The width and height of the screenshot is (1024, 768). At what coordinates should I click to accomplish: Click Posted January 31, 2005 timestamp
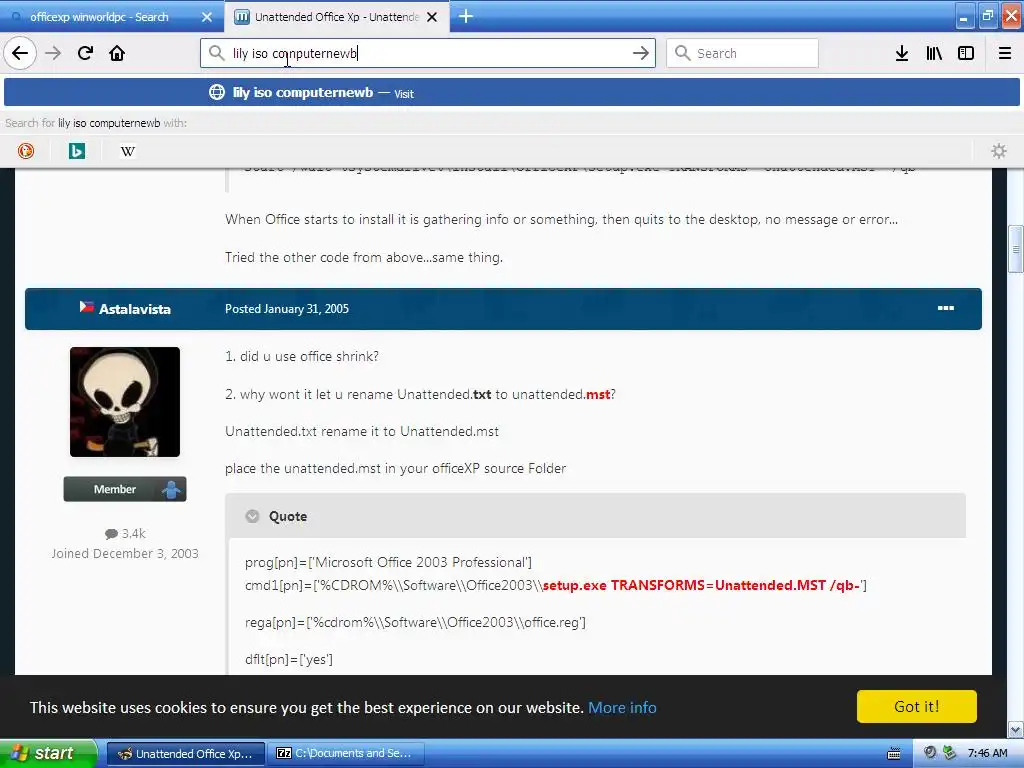pyautogui.click(x=287, y=309)
